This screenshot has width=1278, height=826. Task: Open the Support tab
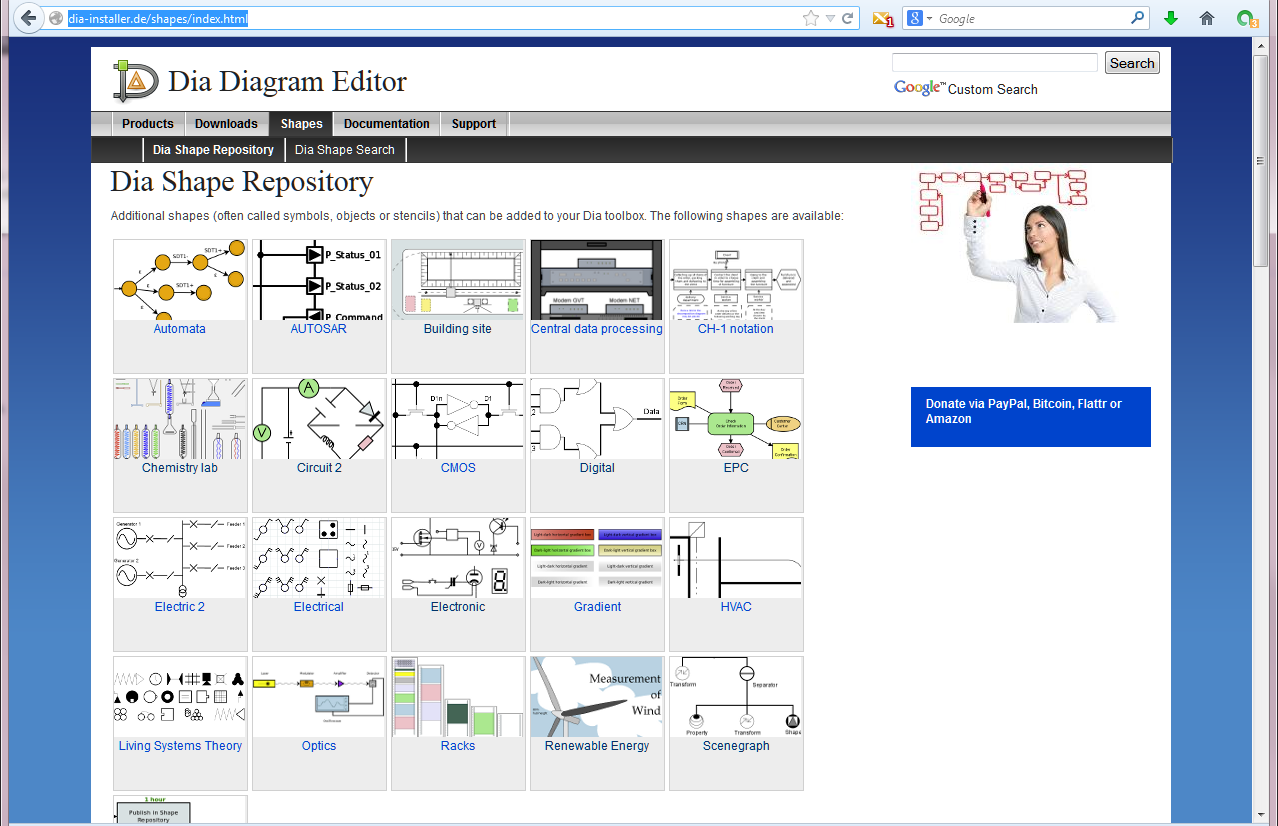click(x=474, y=124)
